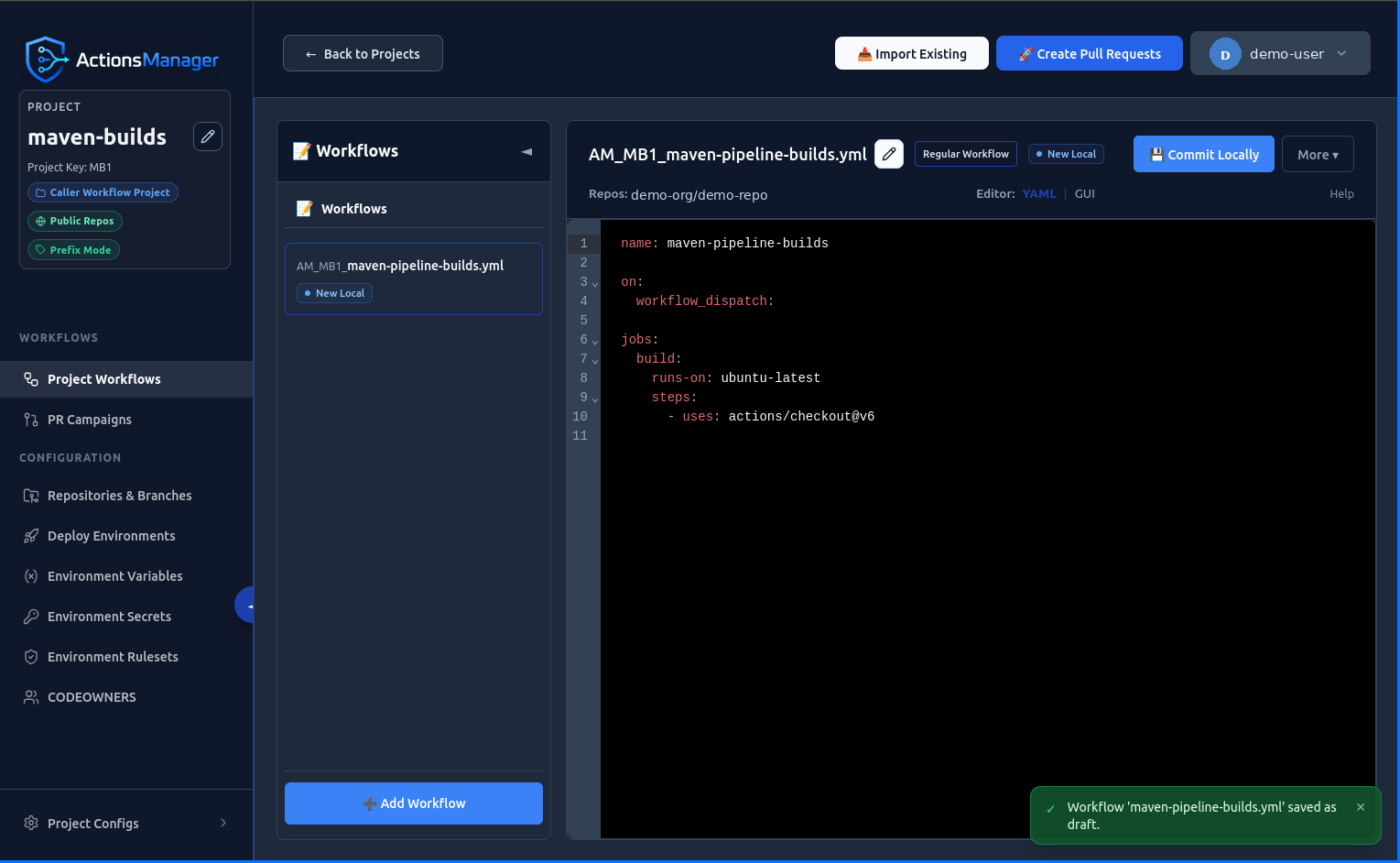The height and width of the screenshot is (863, 1400).
Task: Place cursor on 'uses: actions/checkout@v6' line
Action: click(778, 416)
